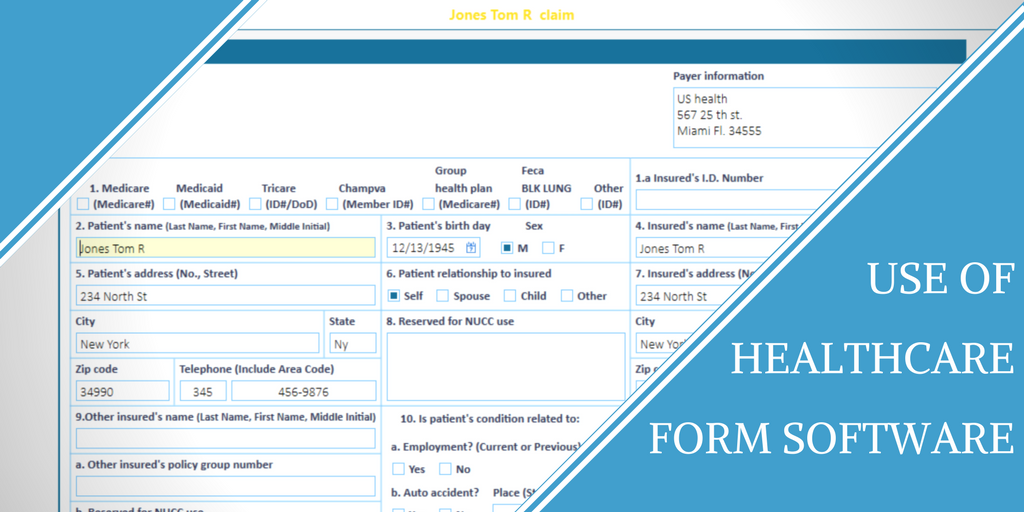Click the Patient's name field with Jones Tom R
This screenshot has width=1024, height=512.
pyautogui.click(x=226, y=248)
